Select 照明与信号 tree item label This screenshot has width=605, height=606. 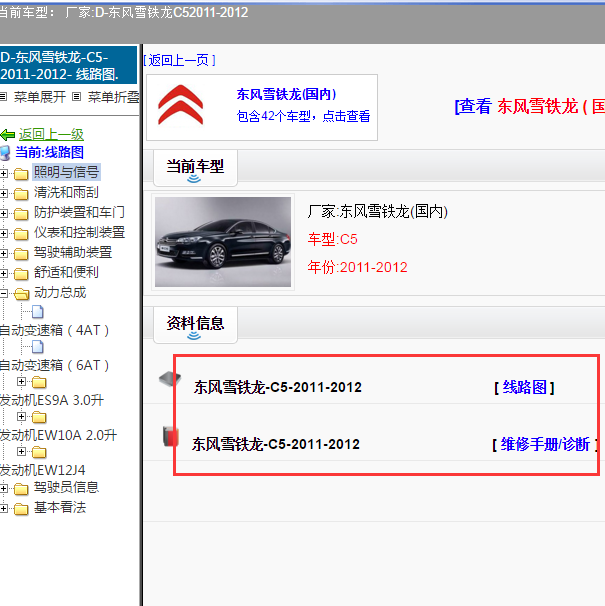pos(66,172)
